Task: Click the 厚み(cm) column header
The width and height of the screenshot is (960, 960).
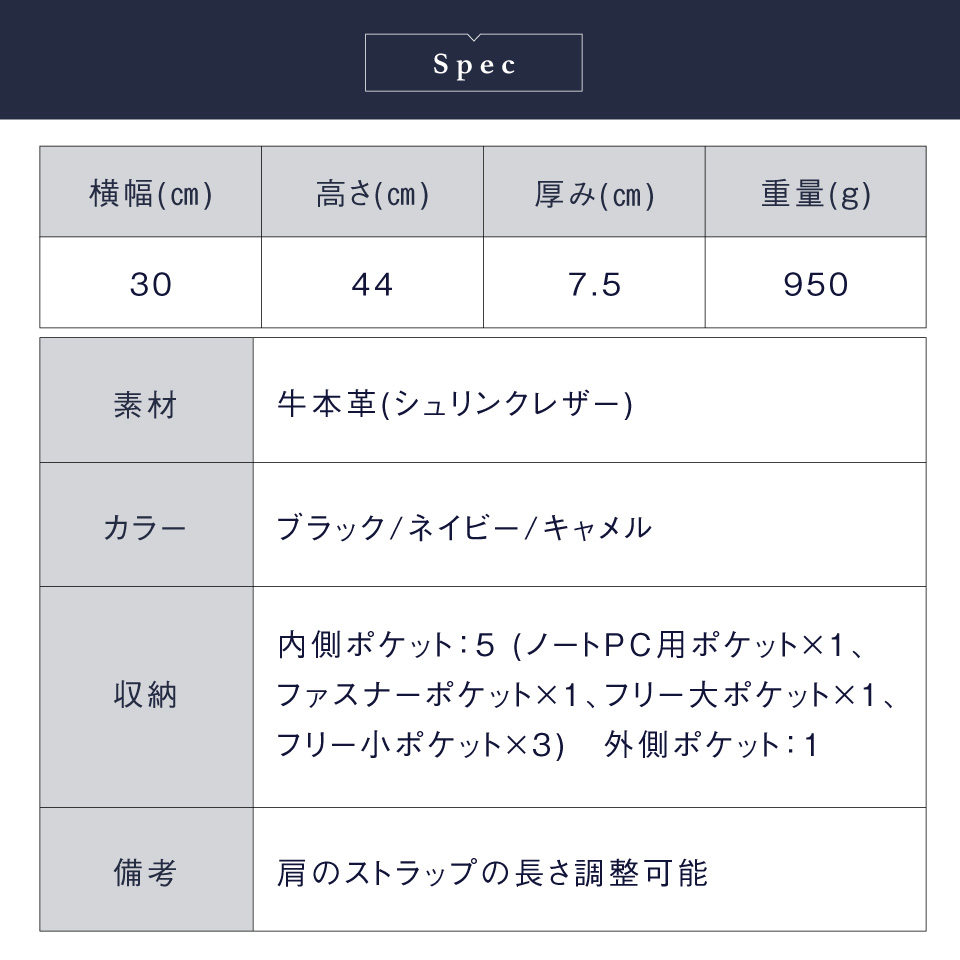Action: coord(594,192)
